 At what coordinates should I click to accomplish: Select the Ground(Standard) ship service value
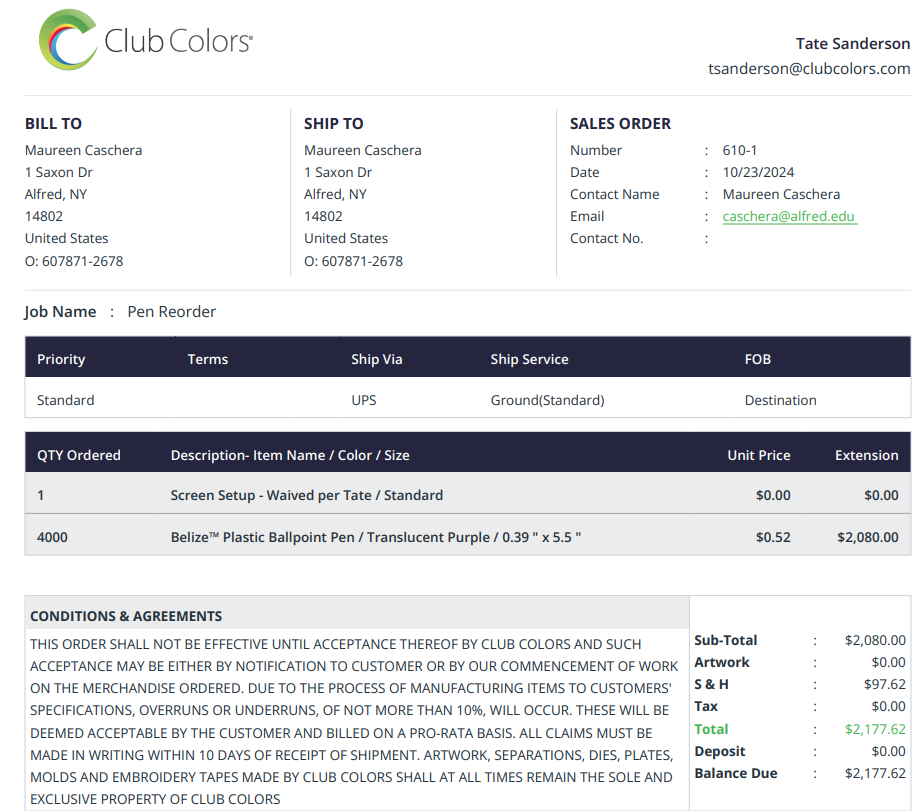(x=547, y=400)
